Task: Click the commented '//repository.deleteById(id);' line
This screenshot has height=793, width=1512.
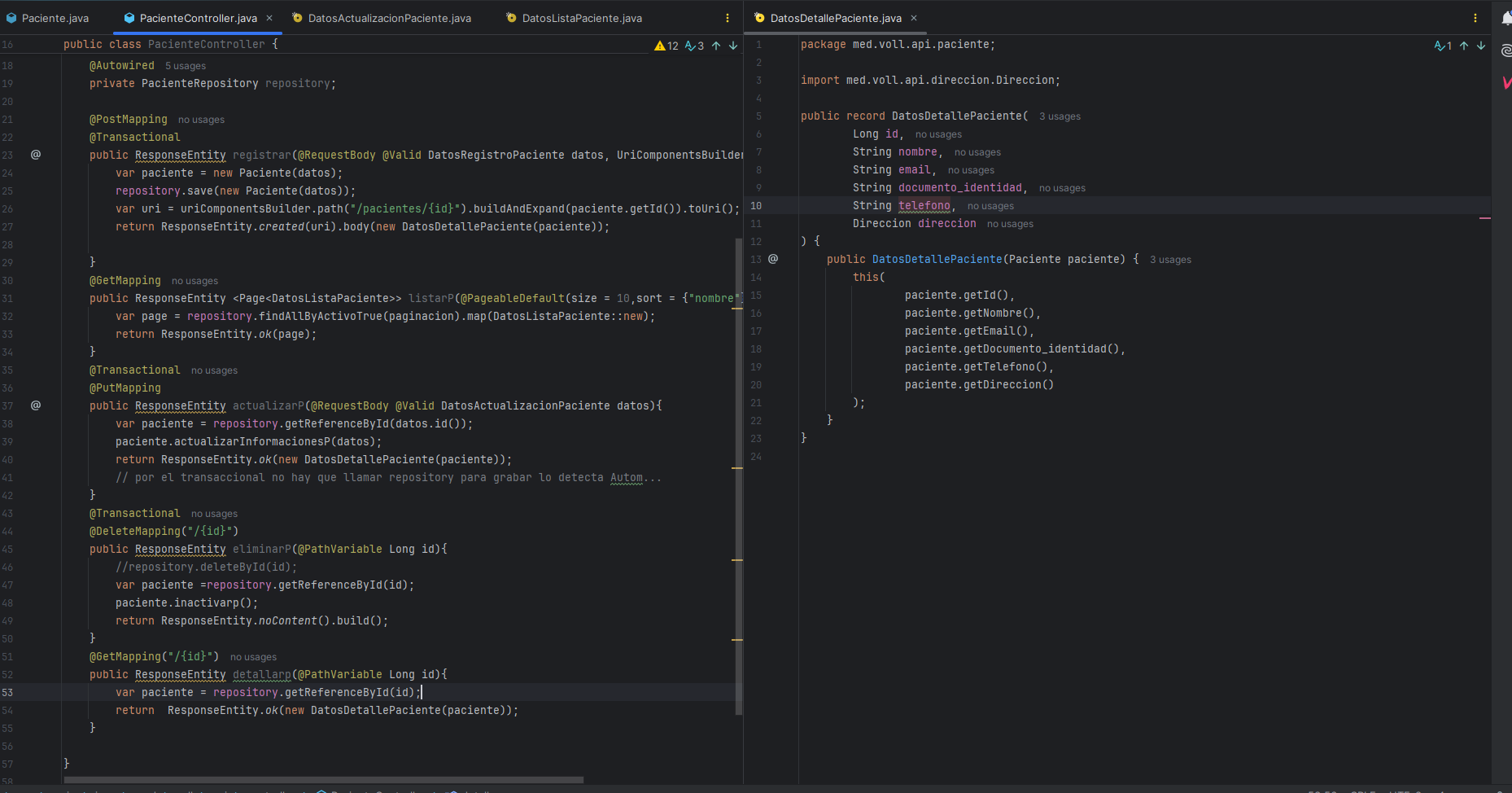Action: point(207,567)
